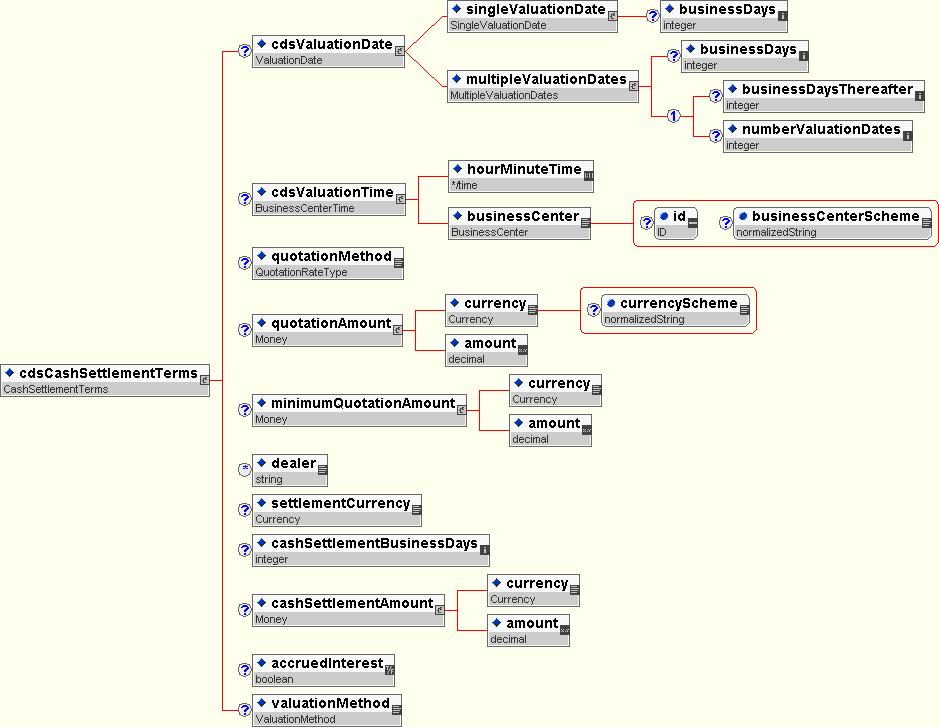Click the optional marker beside cdsValuationDate

pyautogui.click(x=244, y=52)
